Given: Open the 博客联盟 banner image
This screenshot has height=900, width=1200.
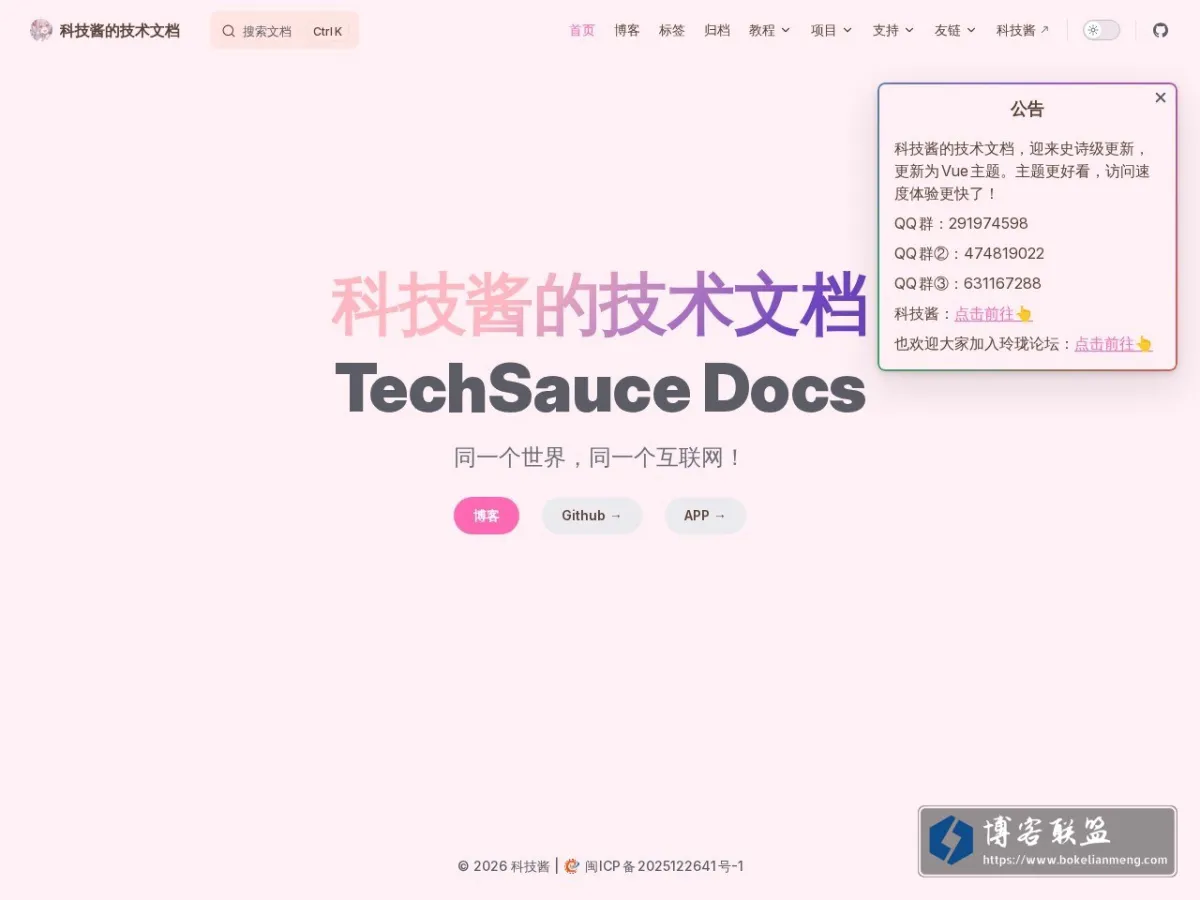Looking at the screenshot, I should tap(1047, 842).
